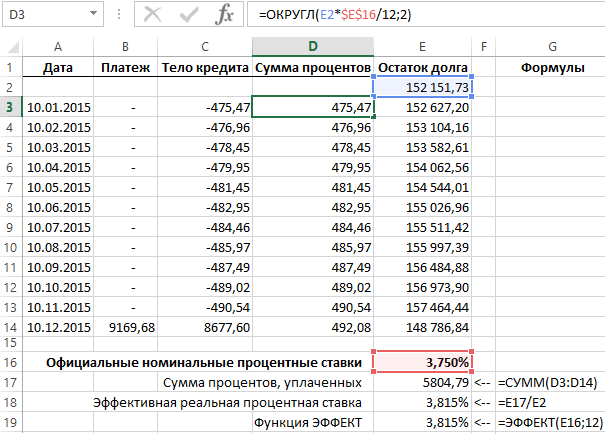The height and width of the screenshot is (434, 605).
Task: Select the date cell 10.01.2015
Action: 58,107
